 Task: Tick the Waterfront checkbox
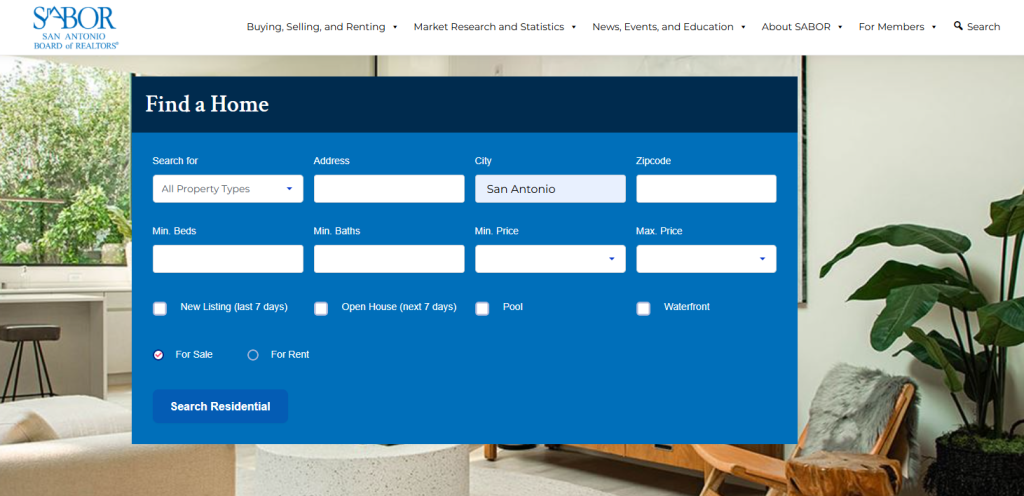[x=643, y=308]
